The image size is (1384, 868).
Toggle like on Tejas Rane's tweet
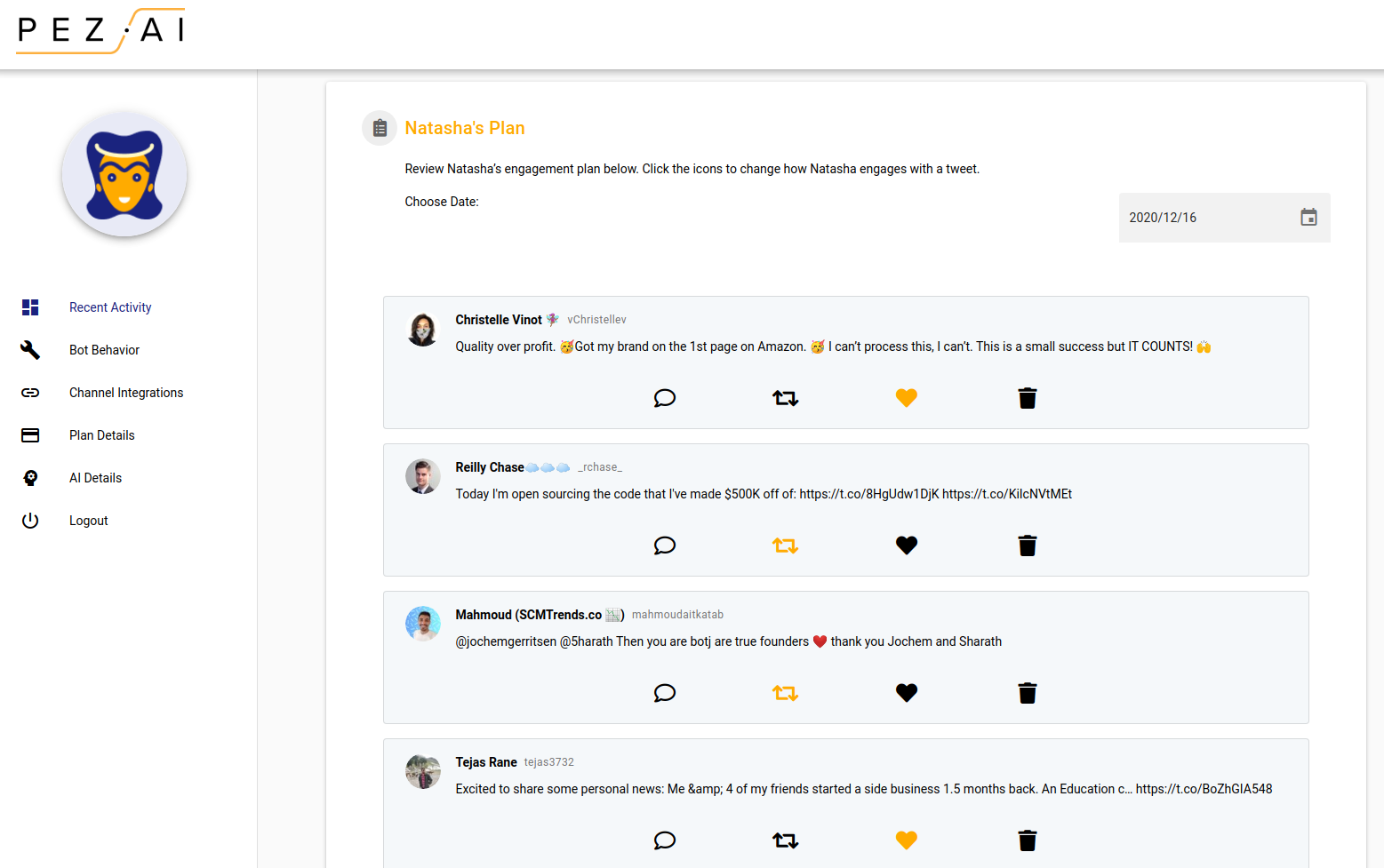point(906,840)
